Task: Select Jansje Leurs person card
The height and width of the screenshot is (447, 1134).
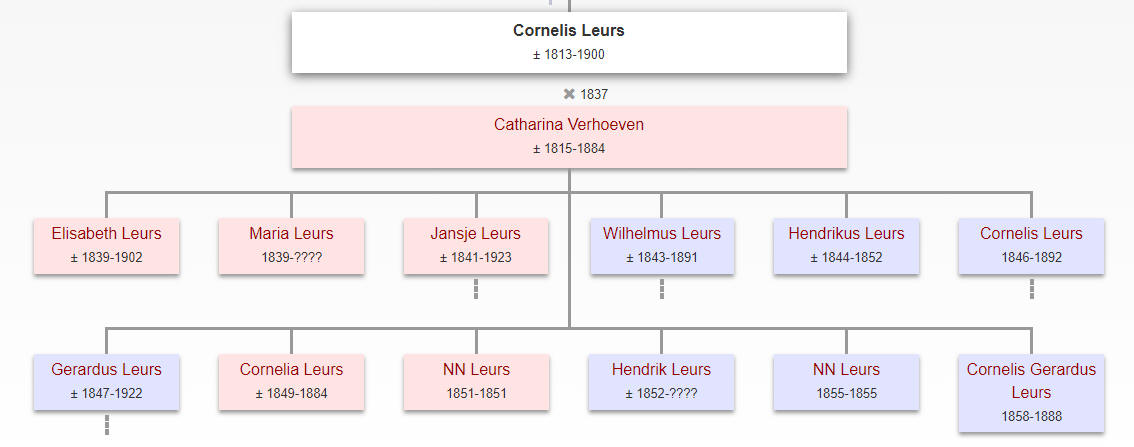Action: tap(476, 246)
